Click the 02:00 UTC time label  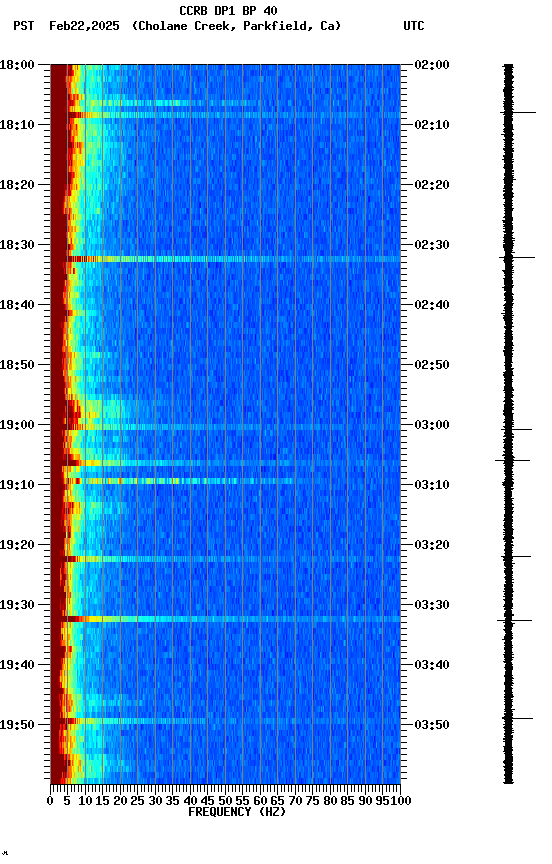(432, 64)
